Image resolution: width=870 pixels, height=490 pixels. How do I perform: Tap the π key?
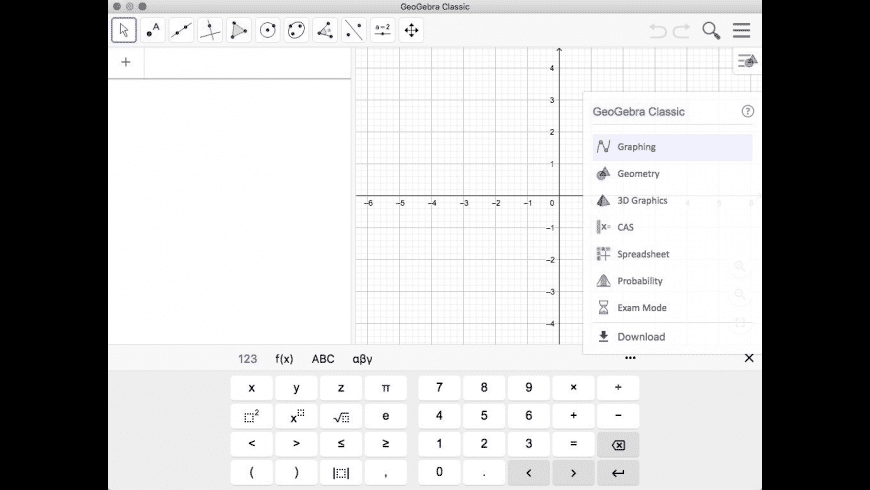386,388
